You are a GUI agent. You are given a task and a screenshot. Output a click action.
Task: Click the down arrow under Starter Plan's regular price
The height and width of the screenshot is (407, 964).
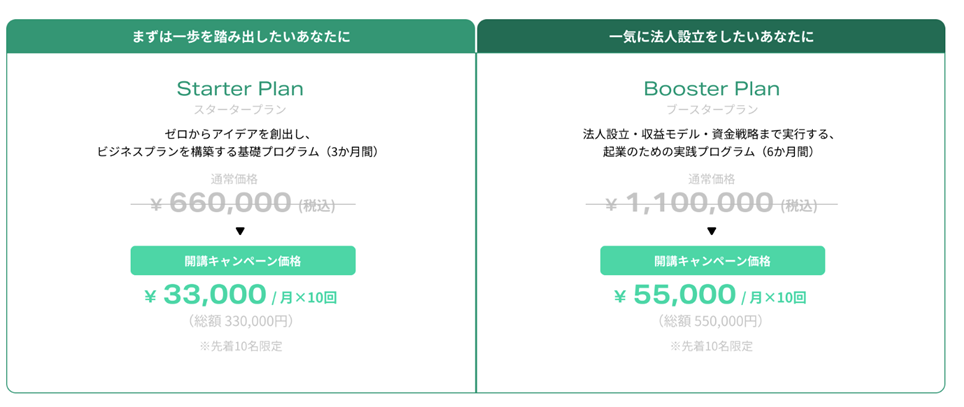point(240,231)
